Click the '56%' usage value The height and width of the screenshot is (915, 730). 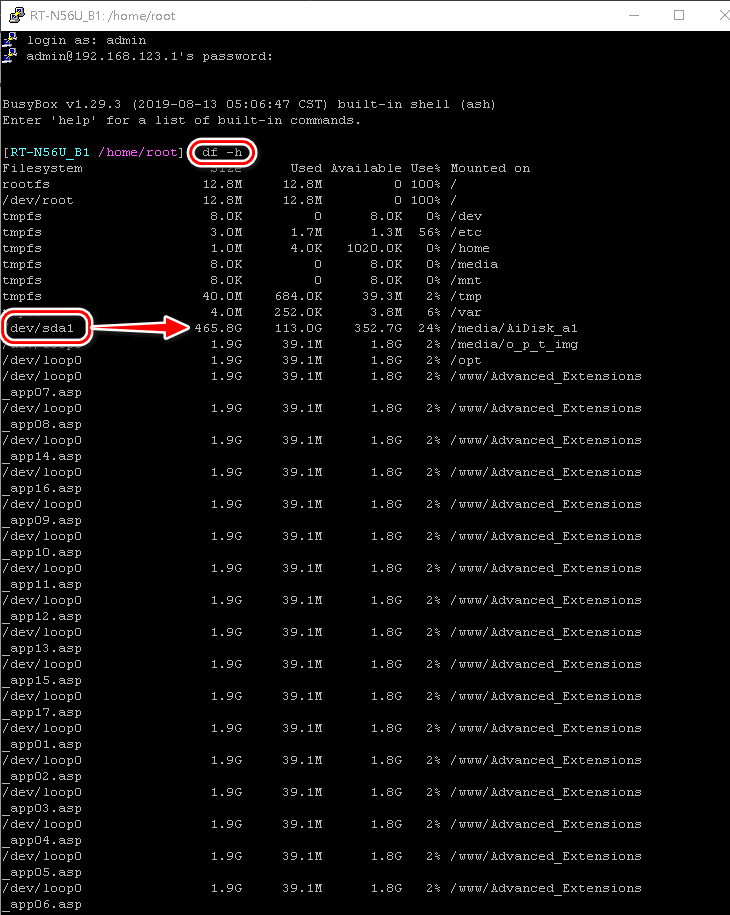click(x=429, y=232)
